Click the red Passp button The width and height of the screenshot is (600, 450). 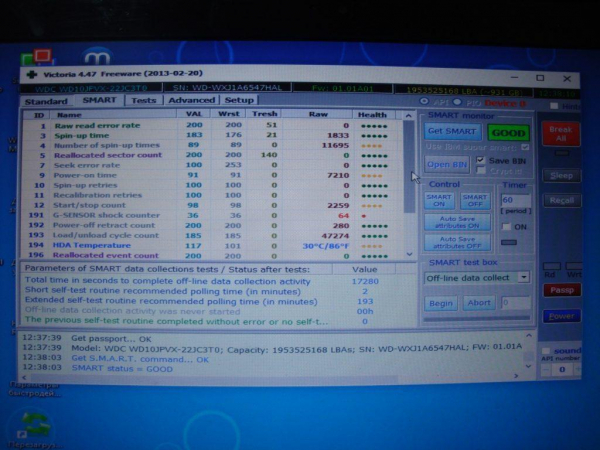tap(562, 290)
